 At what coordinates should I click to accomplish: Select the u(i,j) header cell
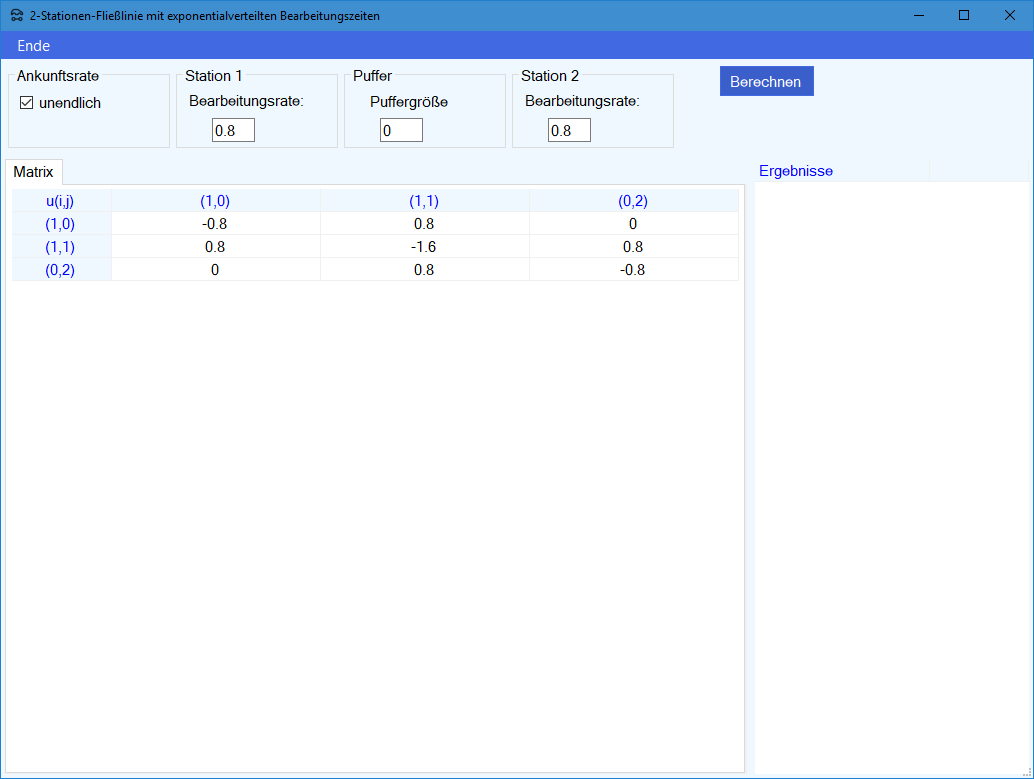coord(60,201)
